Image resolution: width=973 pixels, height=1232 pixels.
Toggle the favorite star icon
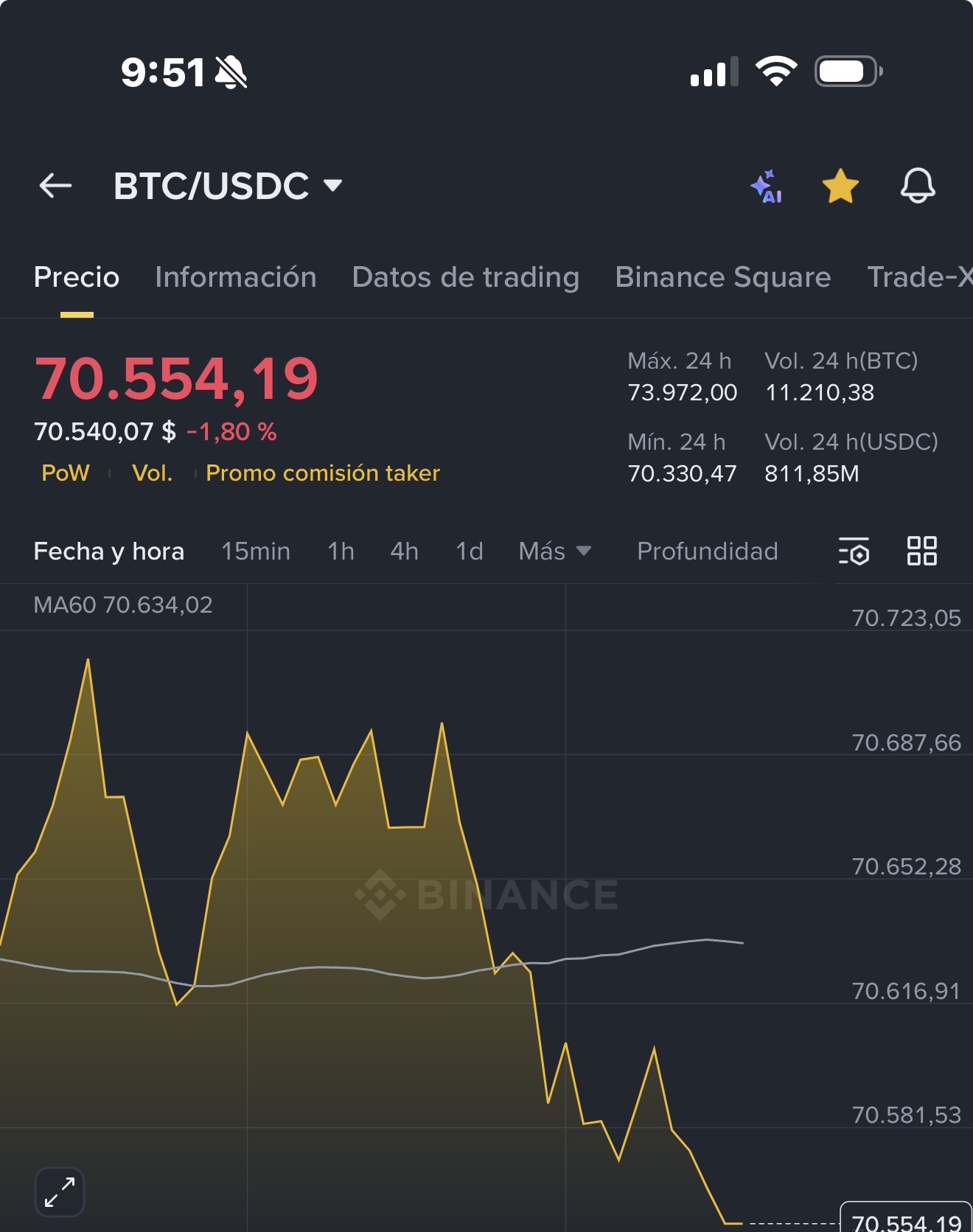click(x=840, y=186)
